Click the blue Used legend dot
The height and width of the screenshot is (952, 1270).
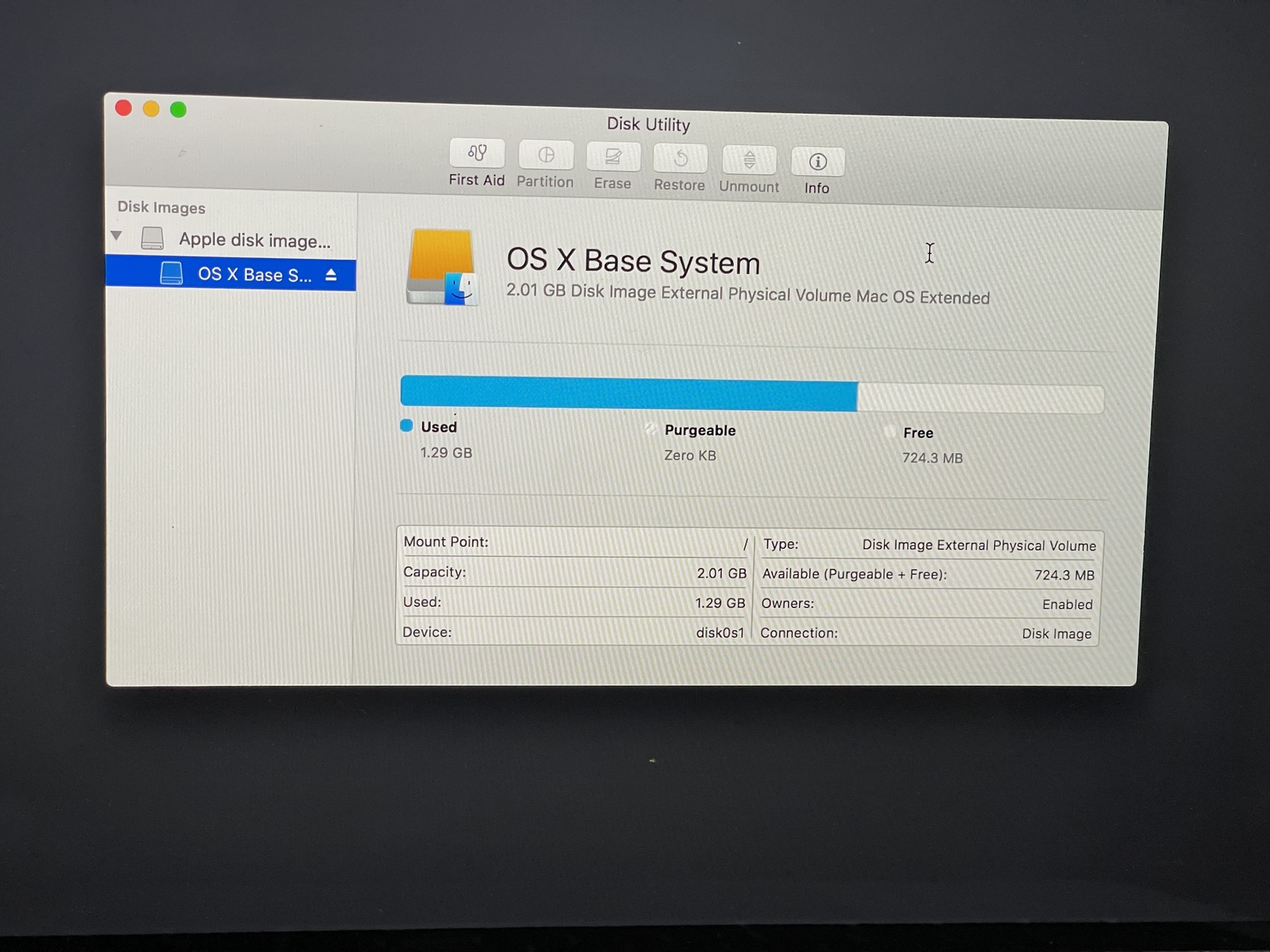point(406,426)
